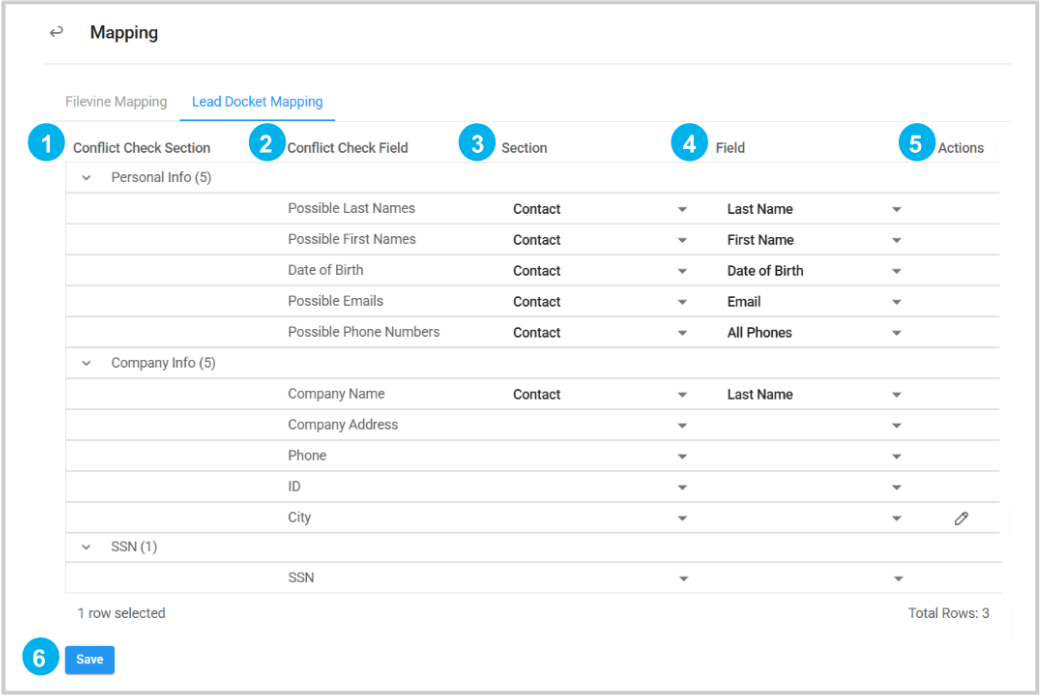Click the Field column header

click(730, 148)
